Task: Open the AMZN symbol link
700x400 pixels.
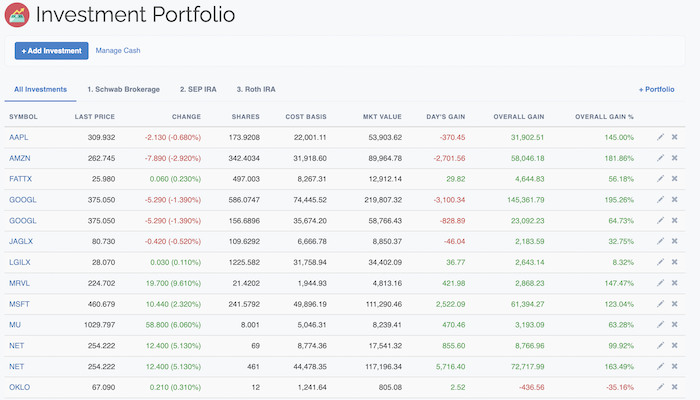Action: tap(20, 158)
